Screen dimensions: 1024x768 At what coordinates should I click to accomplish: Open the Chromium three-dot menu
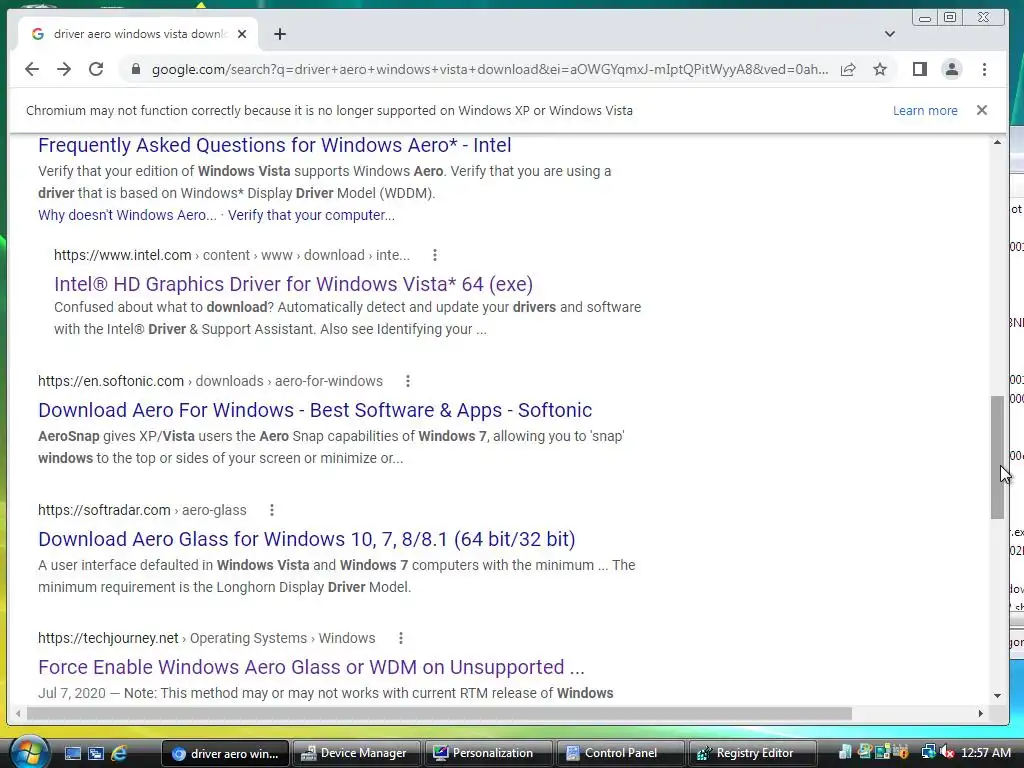(984, 69)
